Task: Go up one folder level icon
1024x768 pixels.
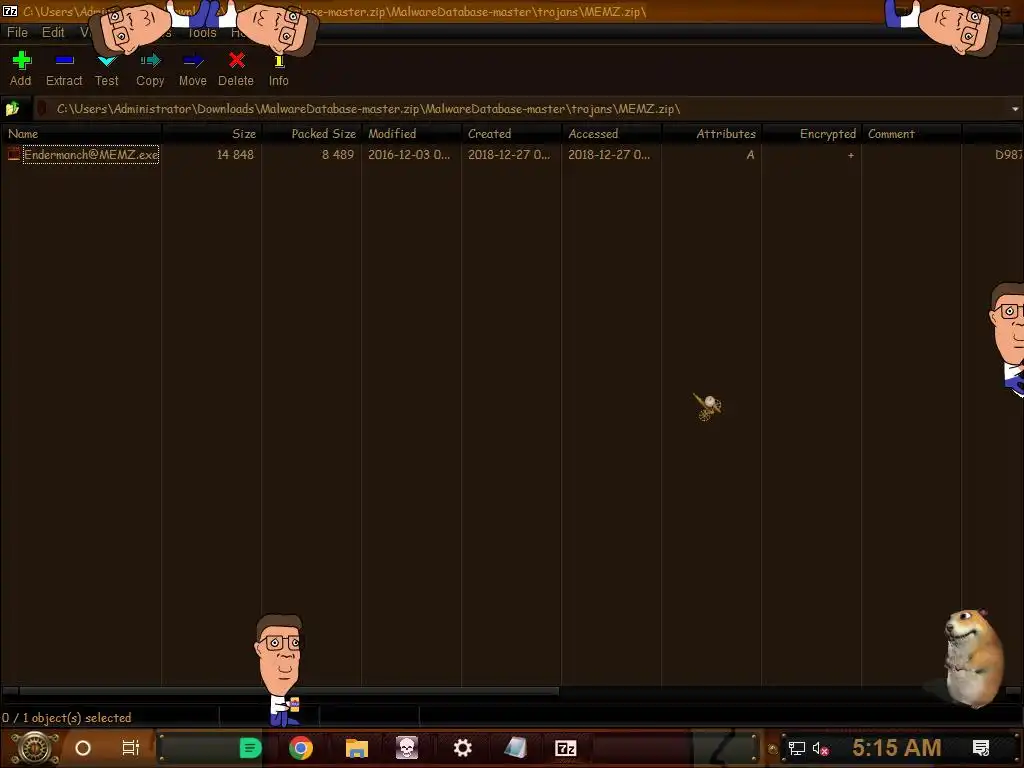Action: (12, 108)
